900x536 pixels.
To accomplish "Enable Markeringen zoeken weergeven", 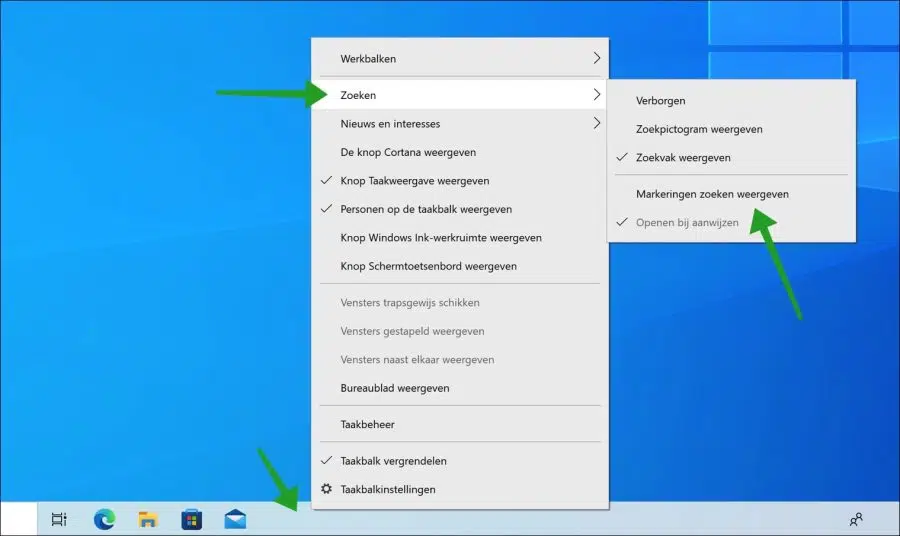I will tap(731, 194).
